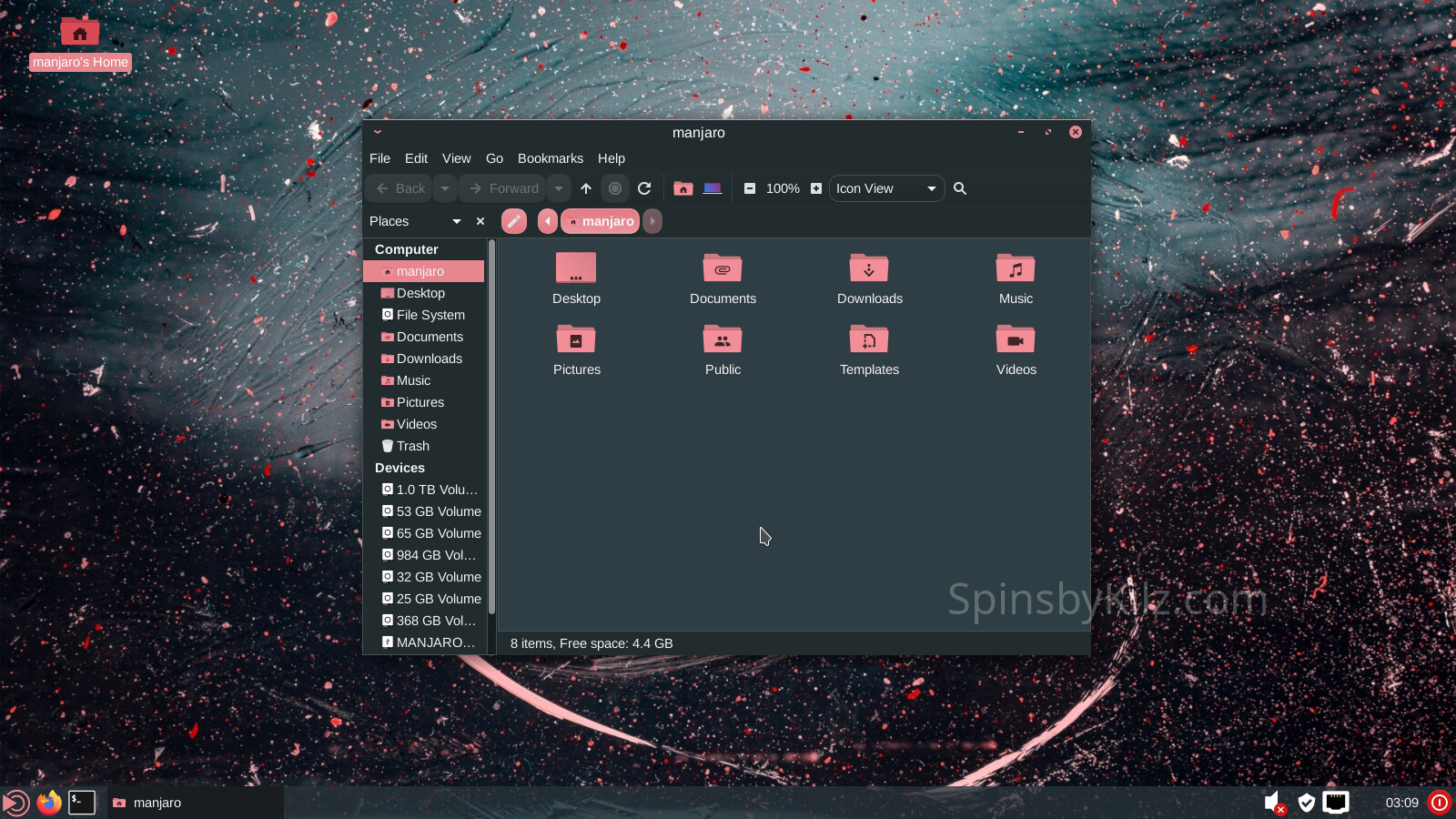The width and height of the screenshot is (1456, 819).
Task: Open the Bookmarks menu
Action: click(550, 158)
